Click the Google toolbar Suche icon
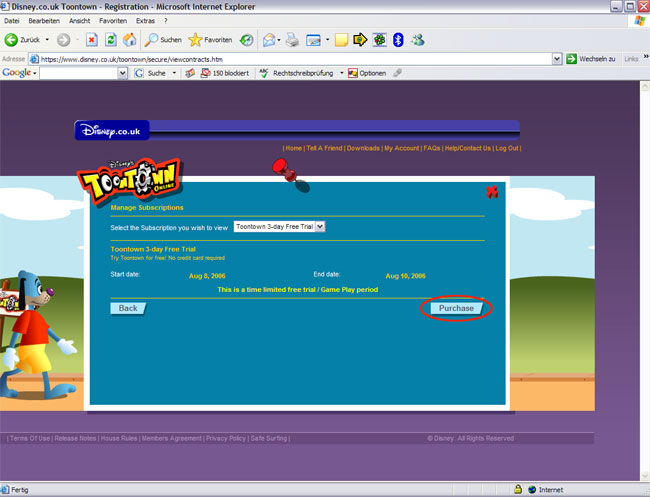Viewport: 650px width, 497px height. point(139,73)
